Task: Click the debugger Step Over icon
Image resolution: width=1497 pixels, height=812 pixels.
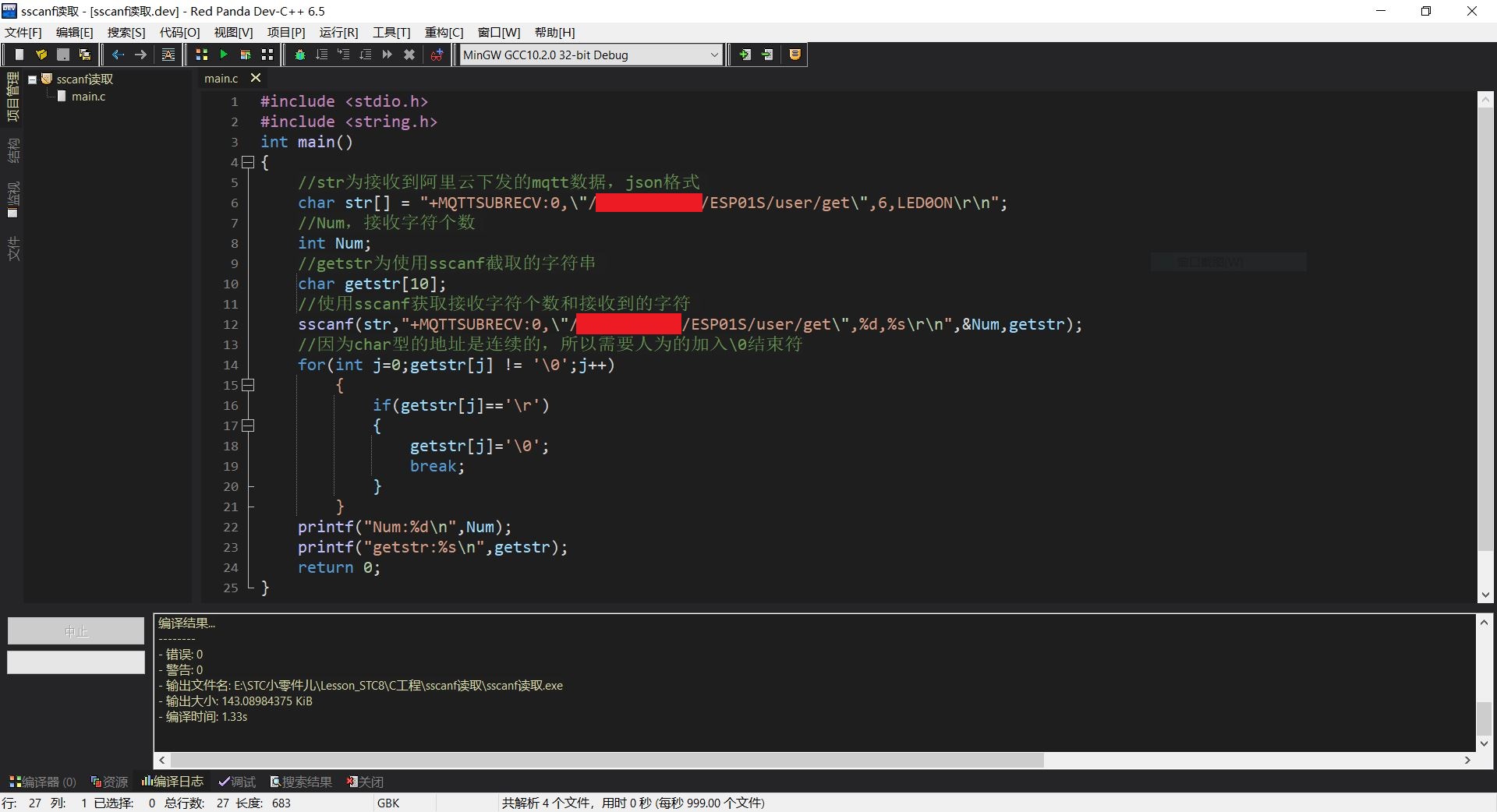Action: pos(322,55)
